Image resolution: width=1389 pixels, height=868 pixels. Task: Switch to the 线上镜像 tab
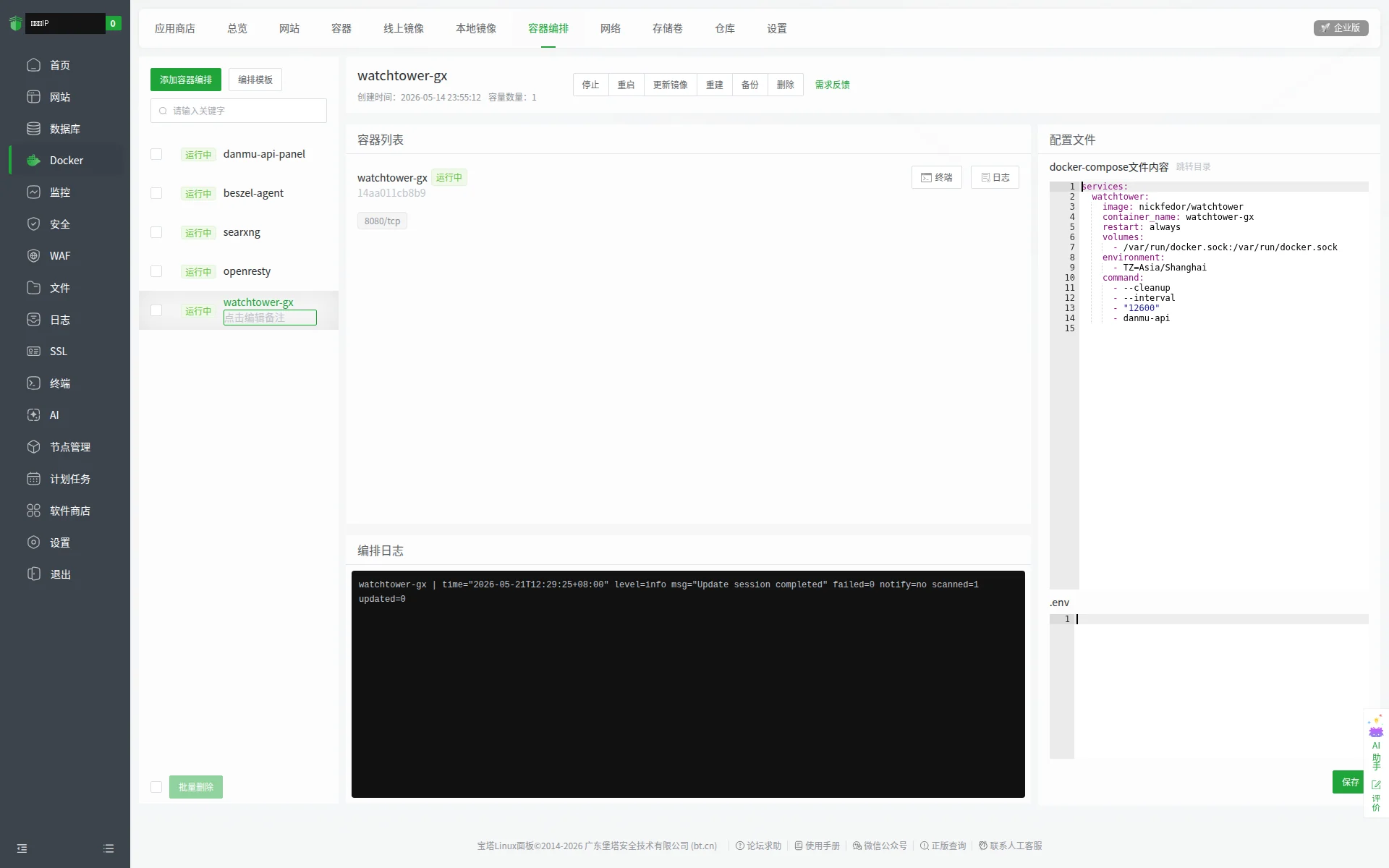point(404,28)
